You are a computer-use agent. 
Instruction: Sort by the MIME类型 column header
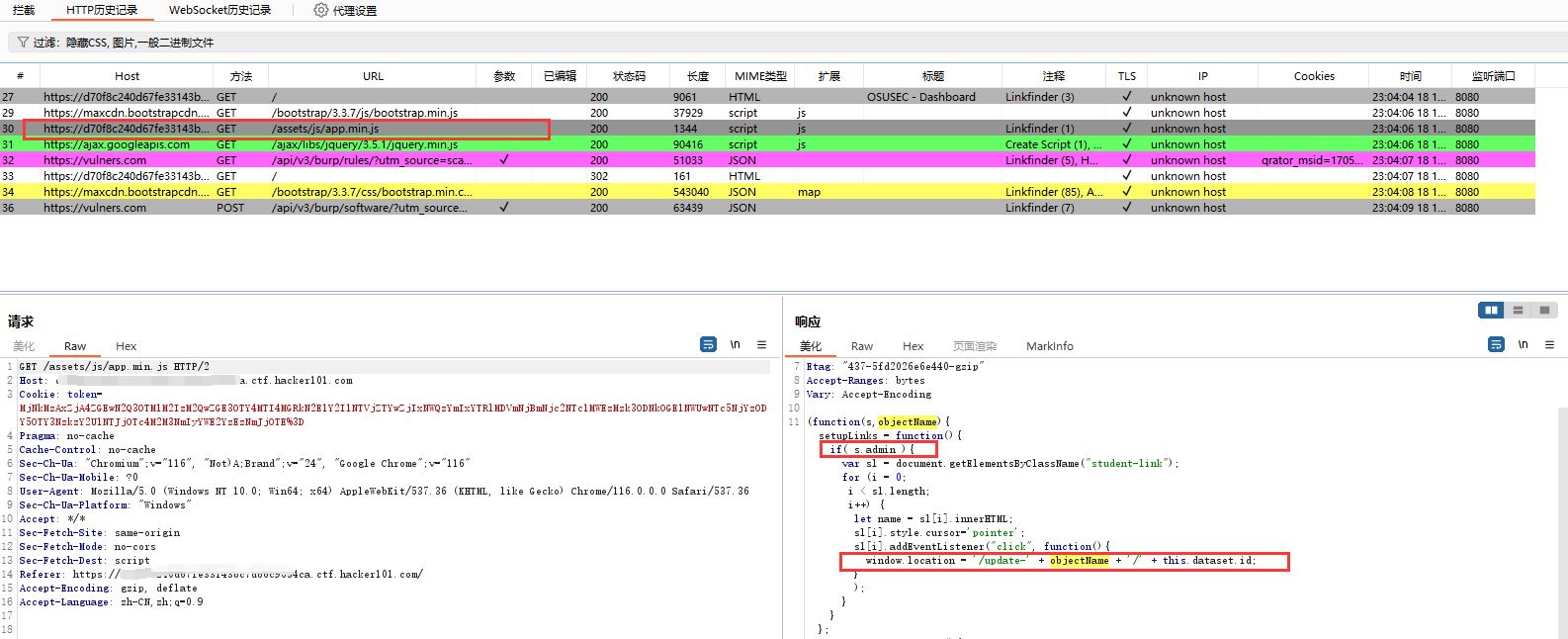(760, 76)
